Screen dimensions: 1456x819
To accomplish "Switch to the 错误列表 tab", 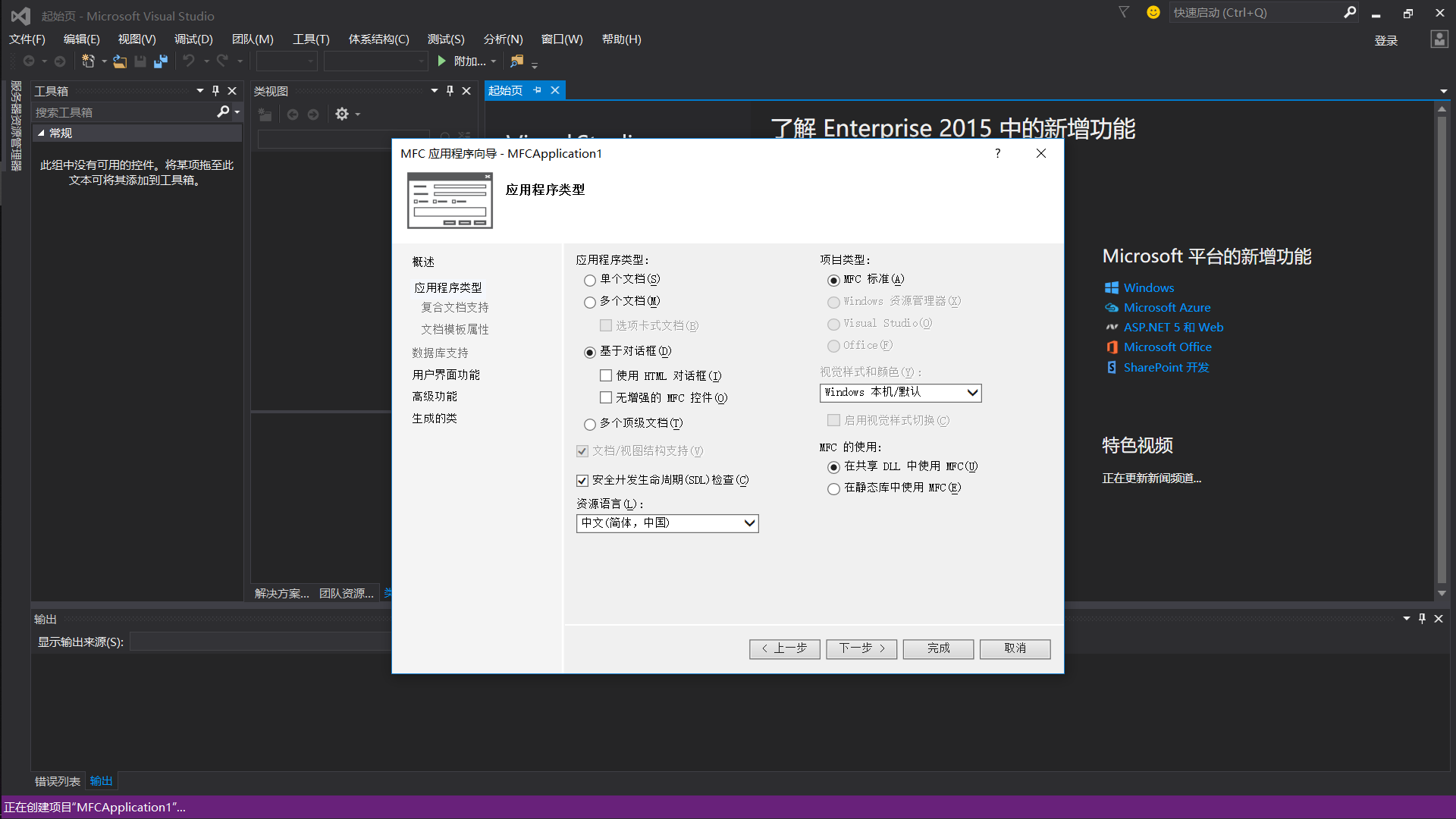I will [58, 781].
